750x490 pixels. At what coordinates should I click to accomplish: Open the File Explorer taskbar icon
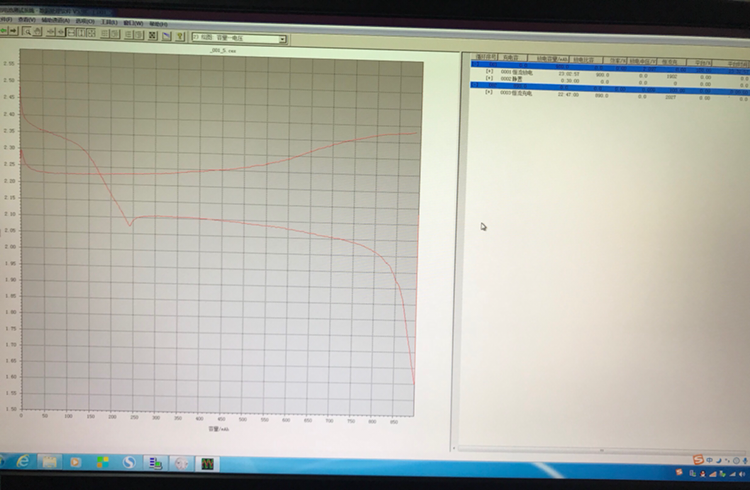49,462
